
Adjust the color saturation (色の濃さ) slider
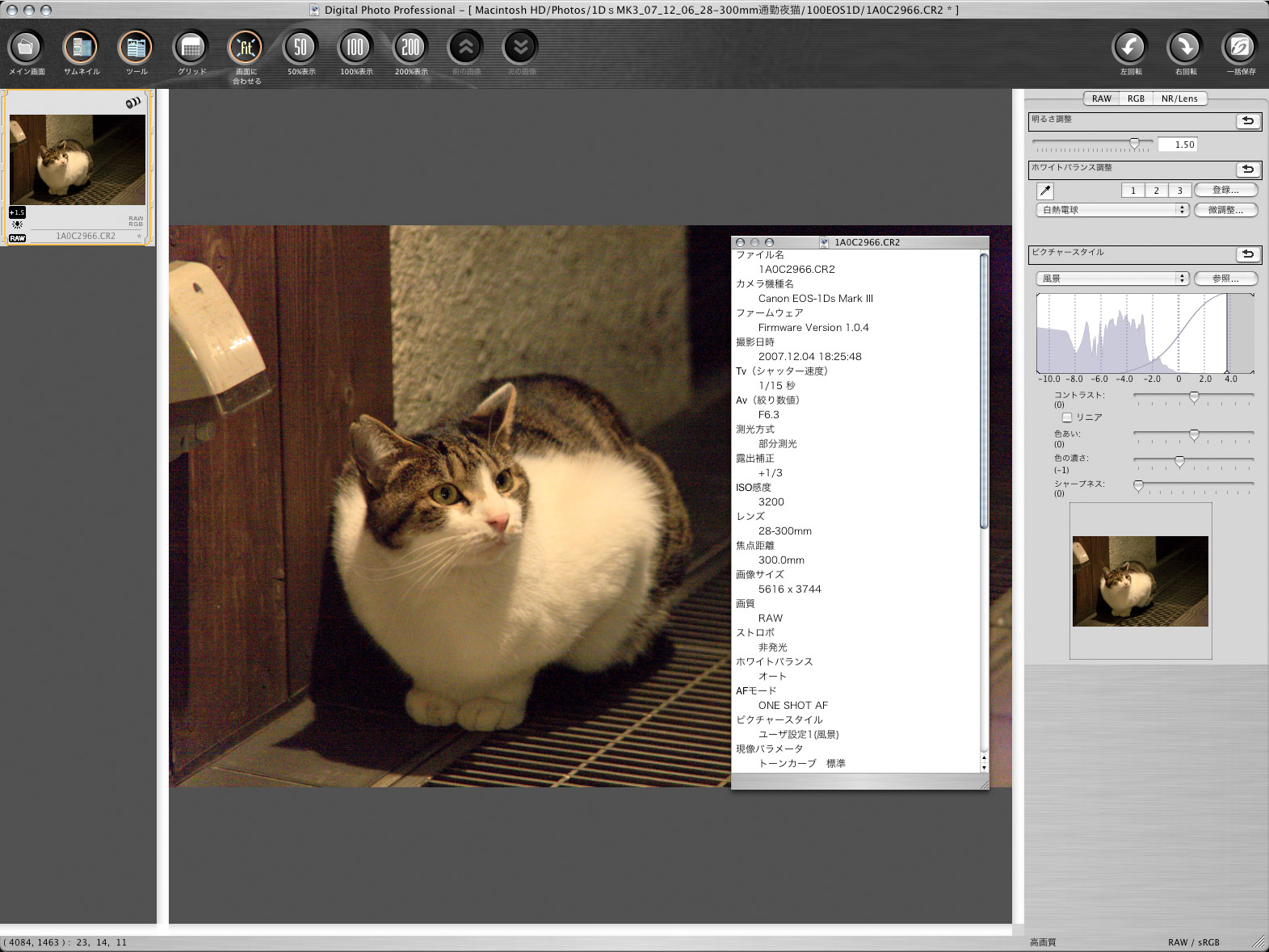coord(1179,461)
